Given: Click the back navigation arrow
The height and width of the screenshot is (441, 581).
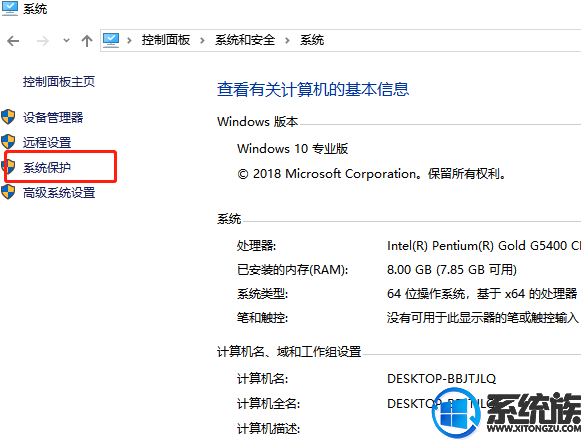Looking at the screenshot, I should pyautogui.click(x=13, y=41).
